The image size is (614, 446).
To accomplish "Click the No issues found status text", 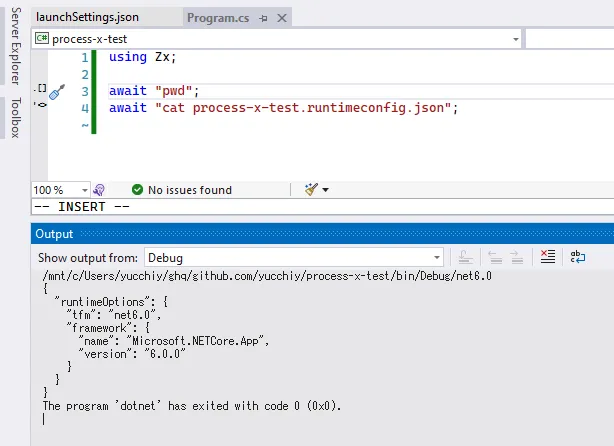I will pyautogui.click(x=189, y=189).
